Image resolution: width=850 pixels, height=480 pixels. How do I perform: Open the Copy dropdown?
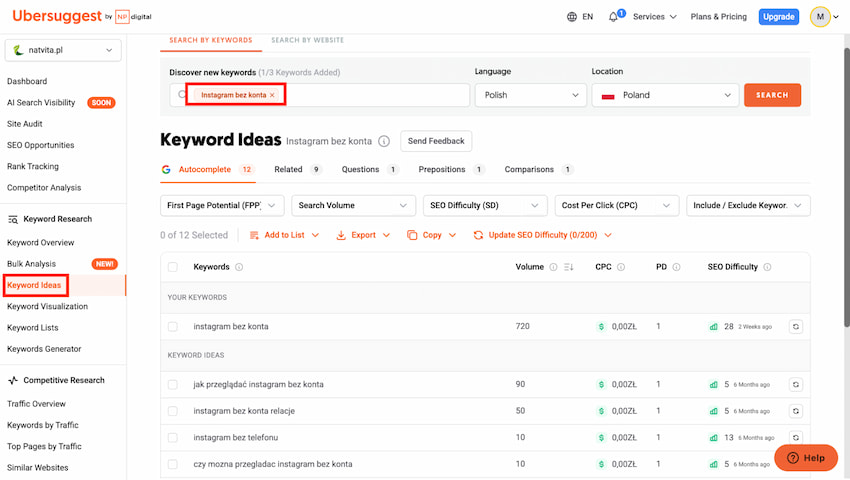coord(432,235)
